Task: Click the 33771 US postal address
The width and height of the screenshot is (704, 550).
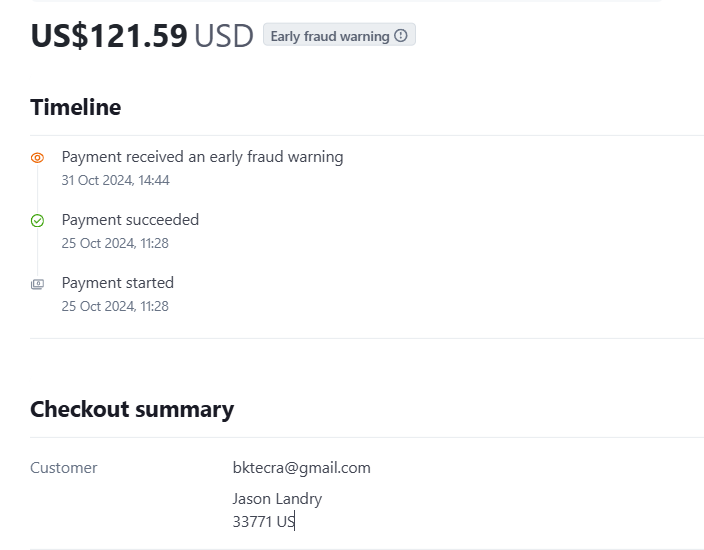Action: (x=263, y=521)
